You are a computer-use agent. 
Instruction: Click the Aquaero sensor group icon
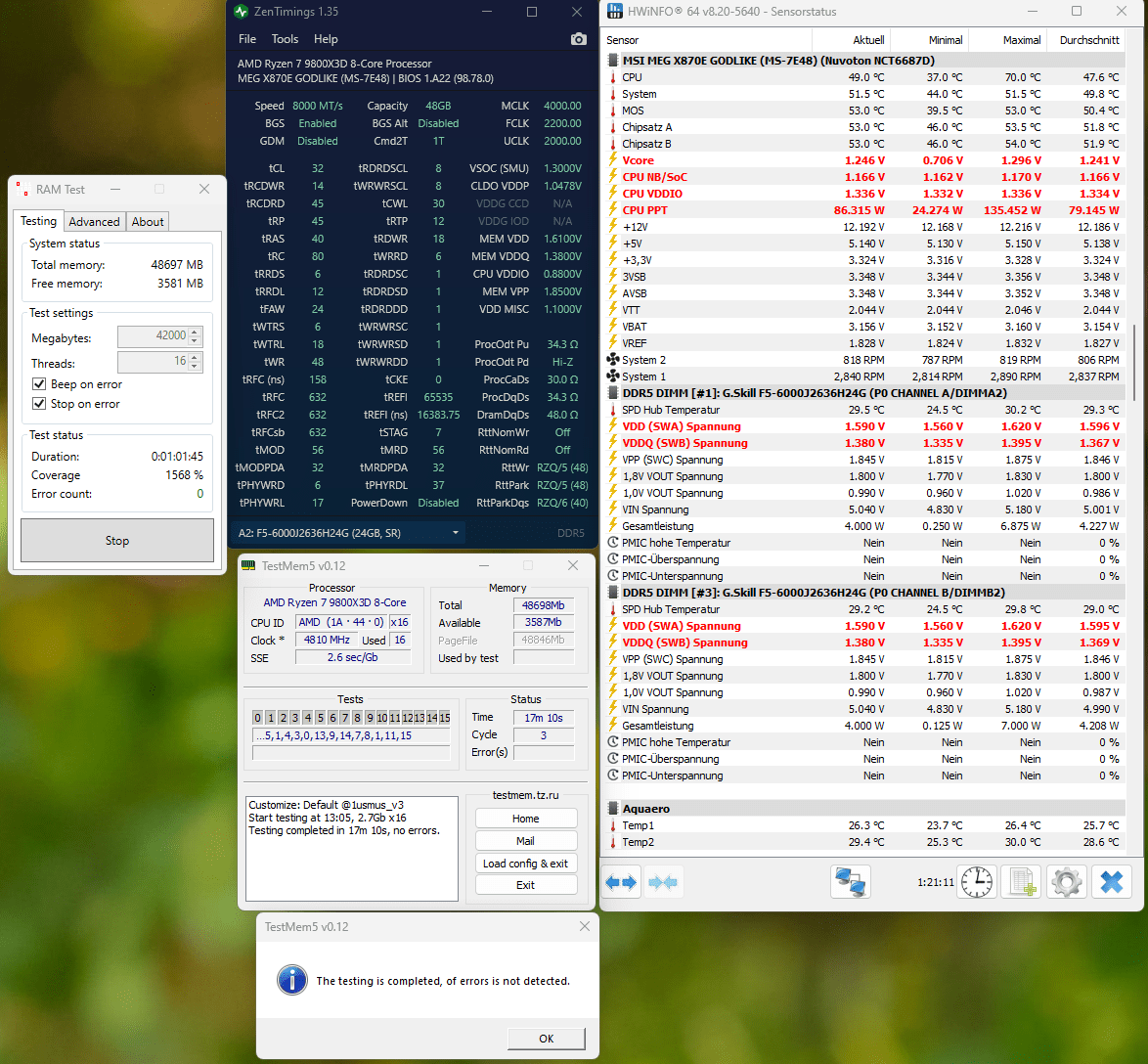point(613,809)
